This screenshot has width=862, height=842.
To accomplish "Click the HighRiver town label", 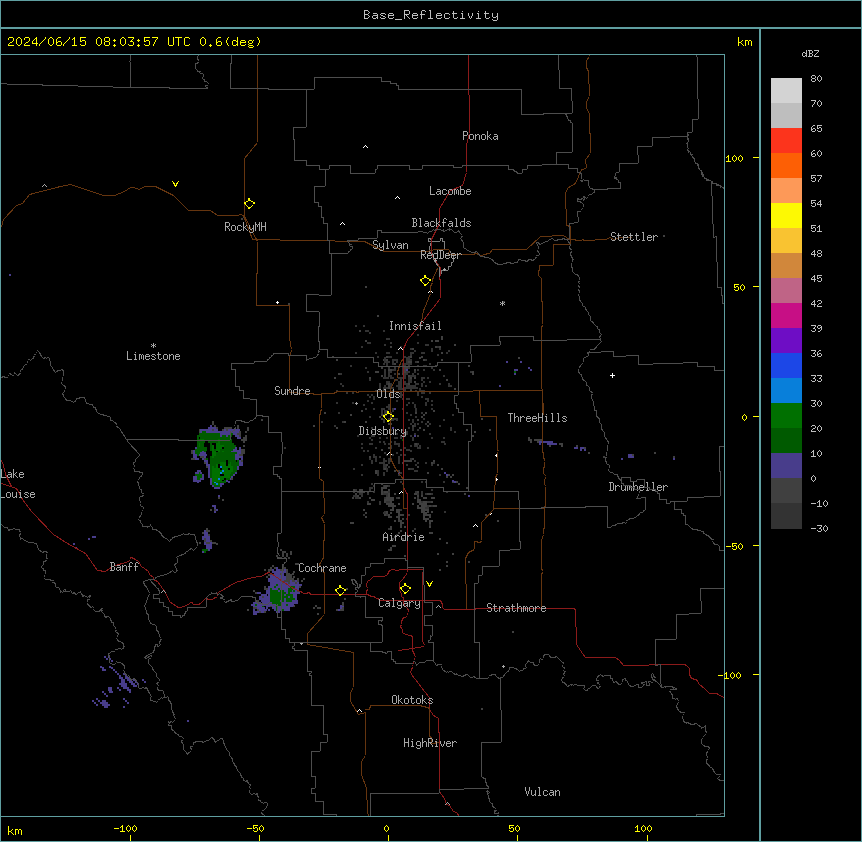I will [x=430, y=743].
